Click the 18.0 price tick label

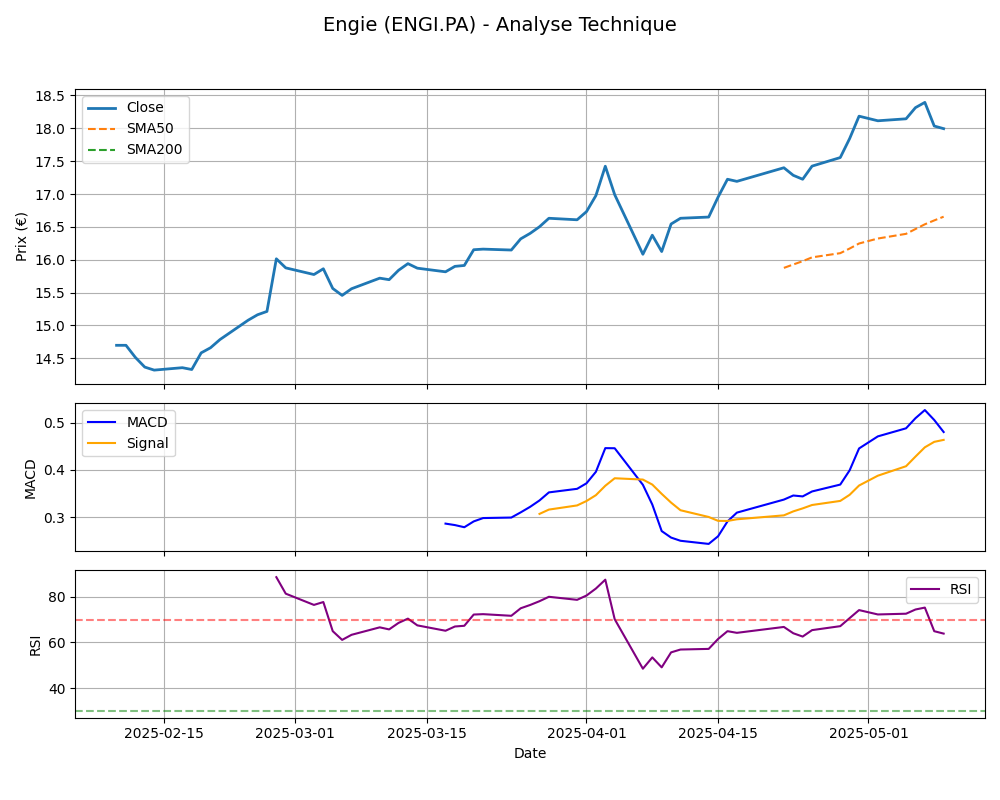click(x=50, y=129)
